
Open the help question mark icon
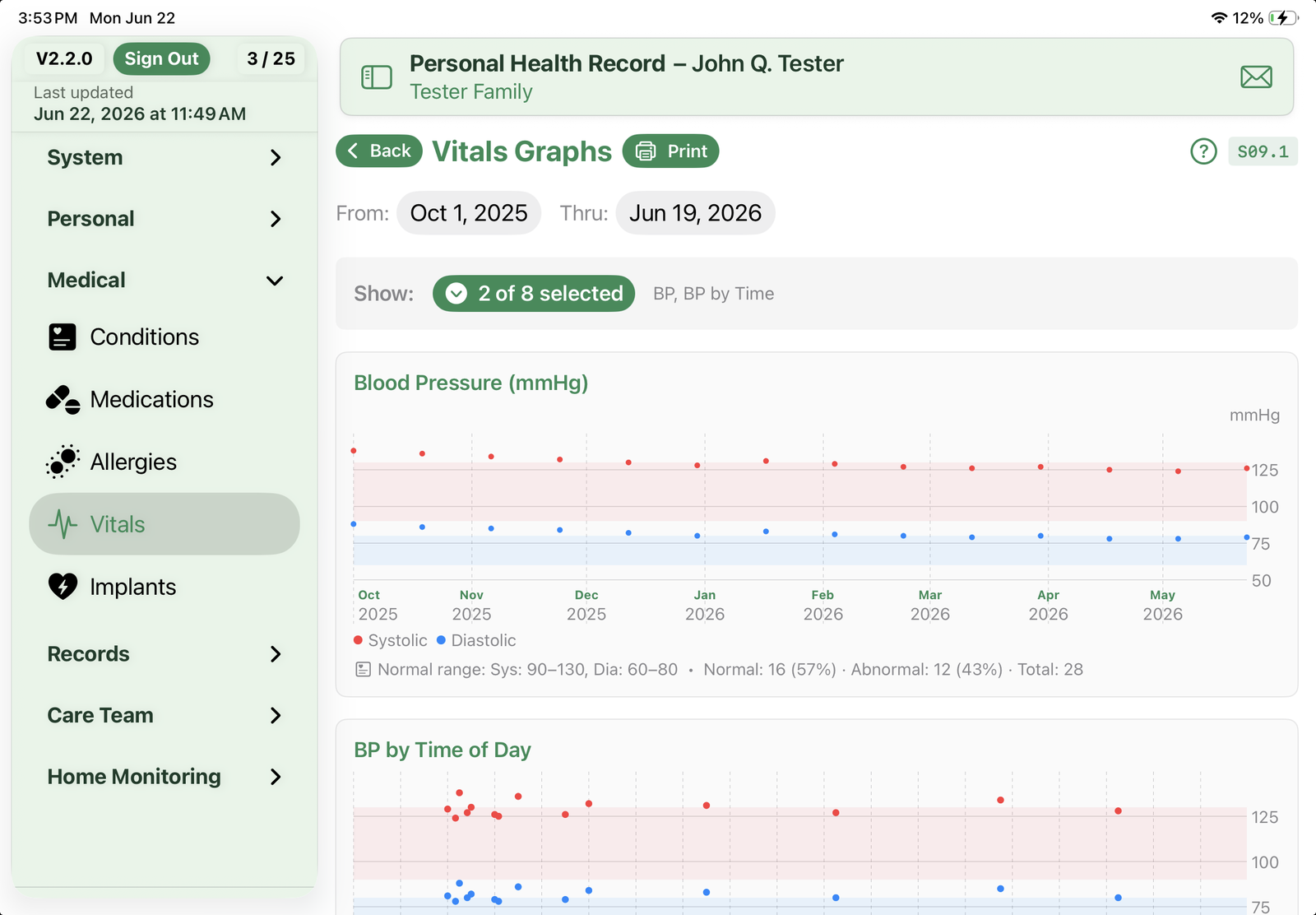pos(1203,151)
